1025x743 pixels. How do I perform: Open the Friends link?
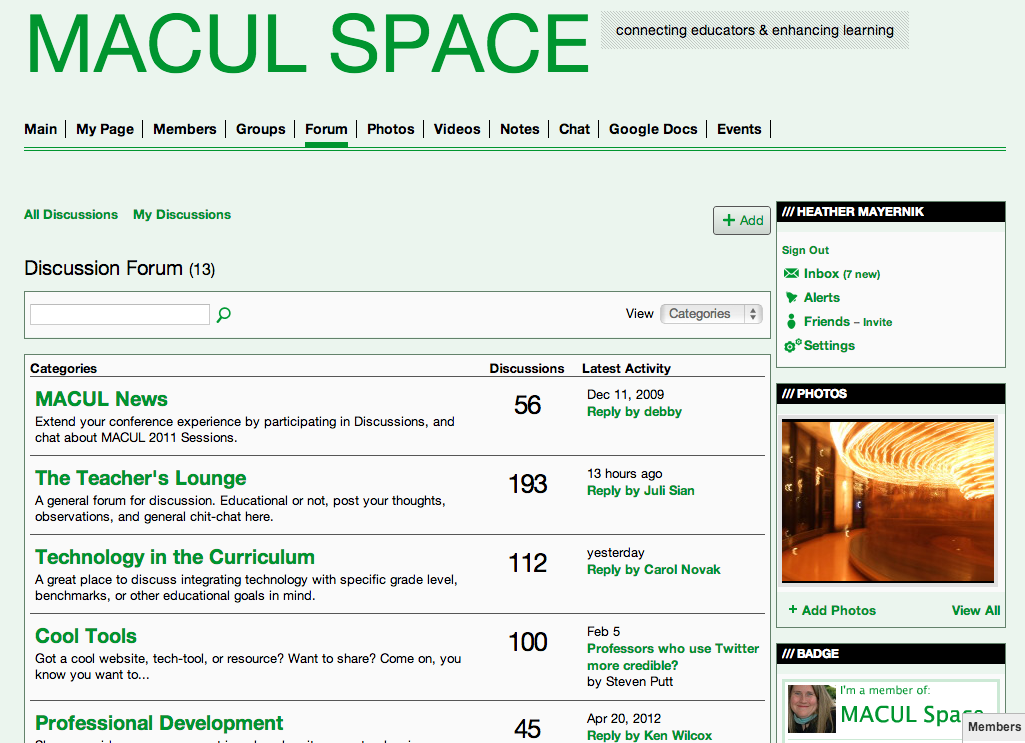tap(826, 322)
